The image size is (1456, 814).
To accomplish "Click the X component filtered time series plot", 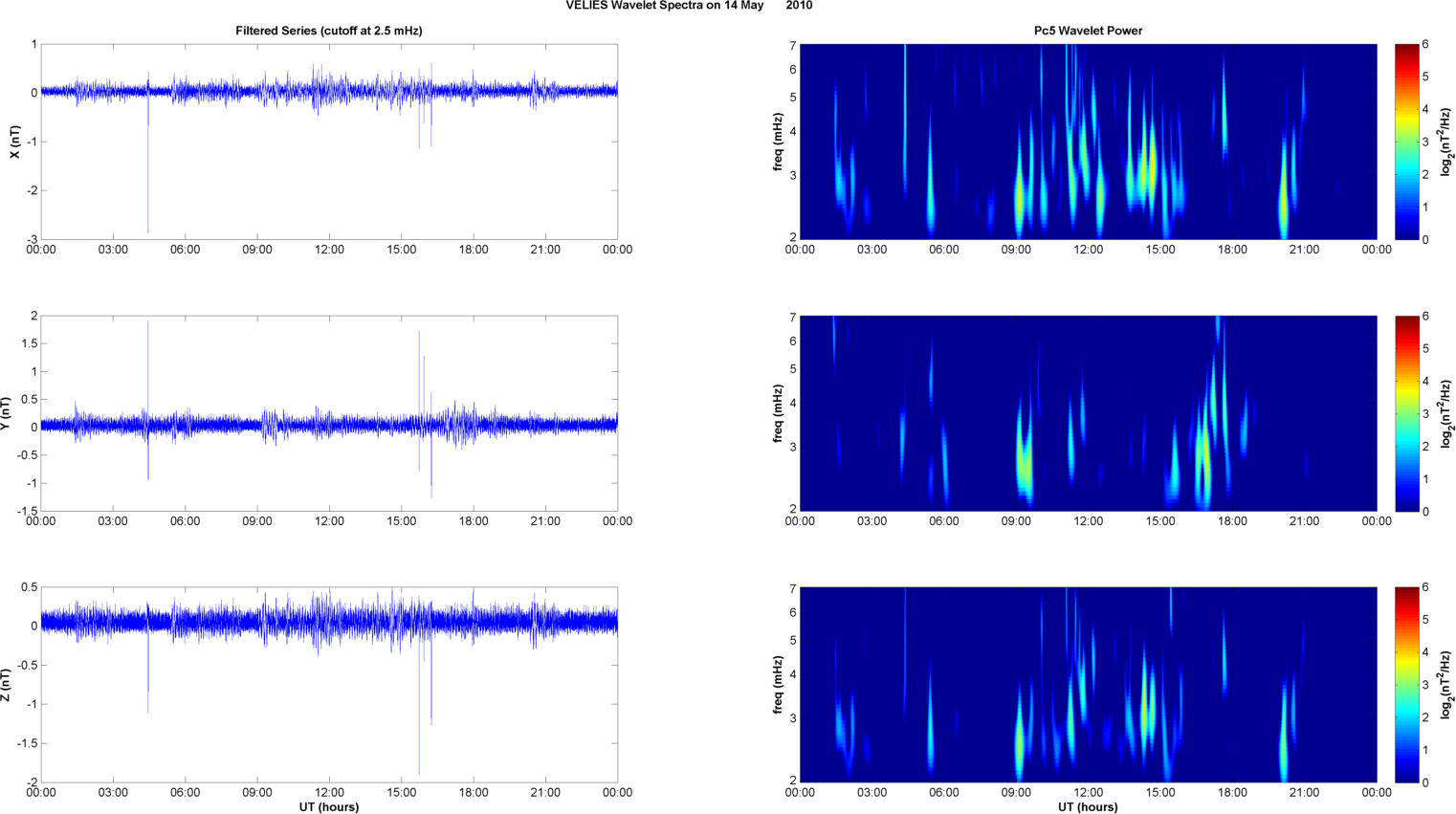I will click(329, 142).
